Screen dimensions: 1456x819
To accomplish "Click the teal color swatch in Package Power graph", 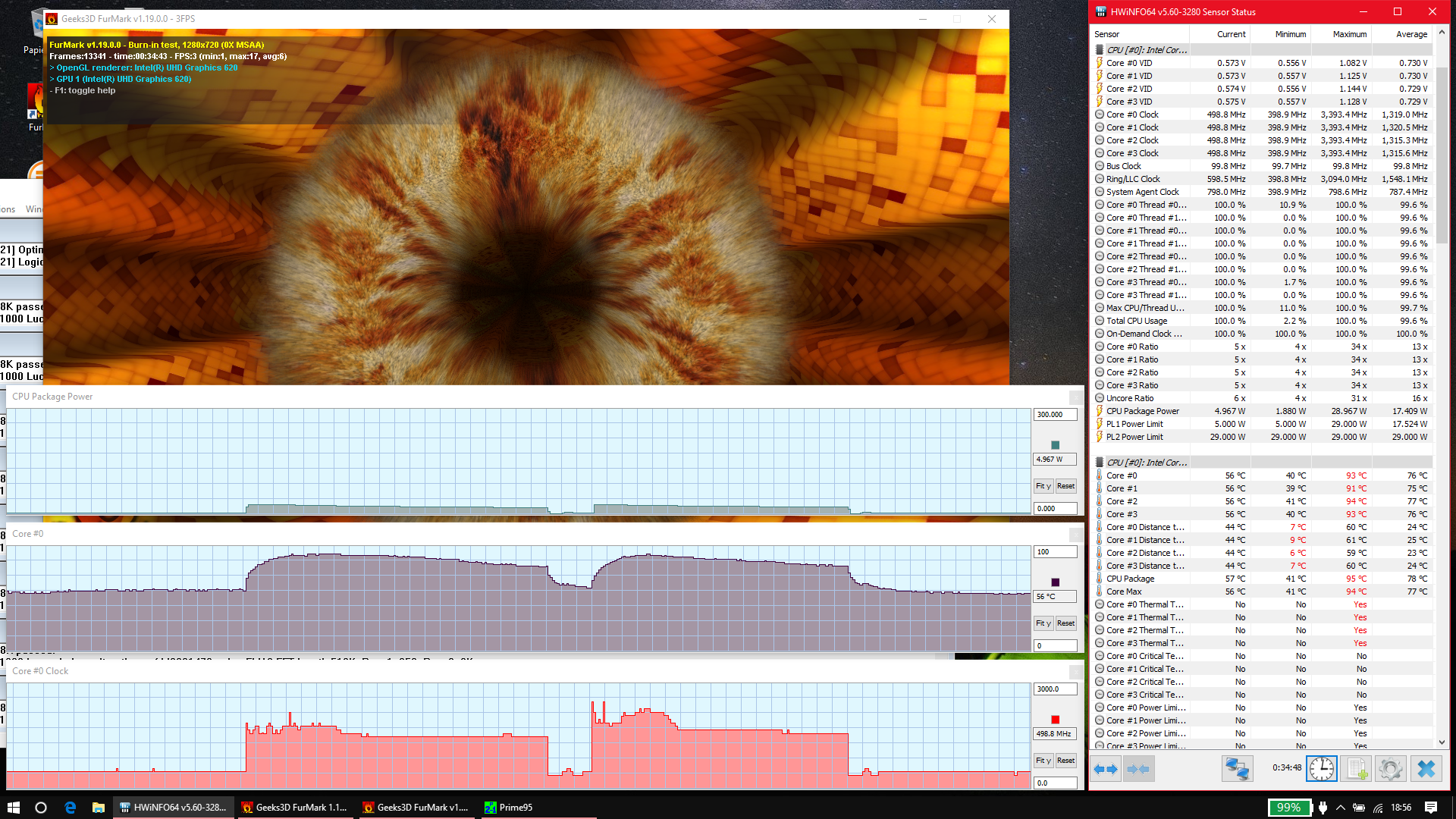I will pos(1055,445).
